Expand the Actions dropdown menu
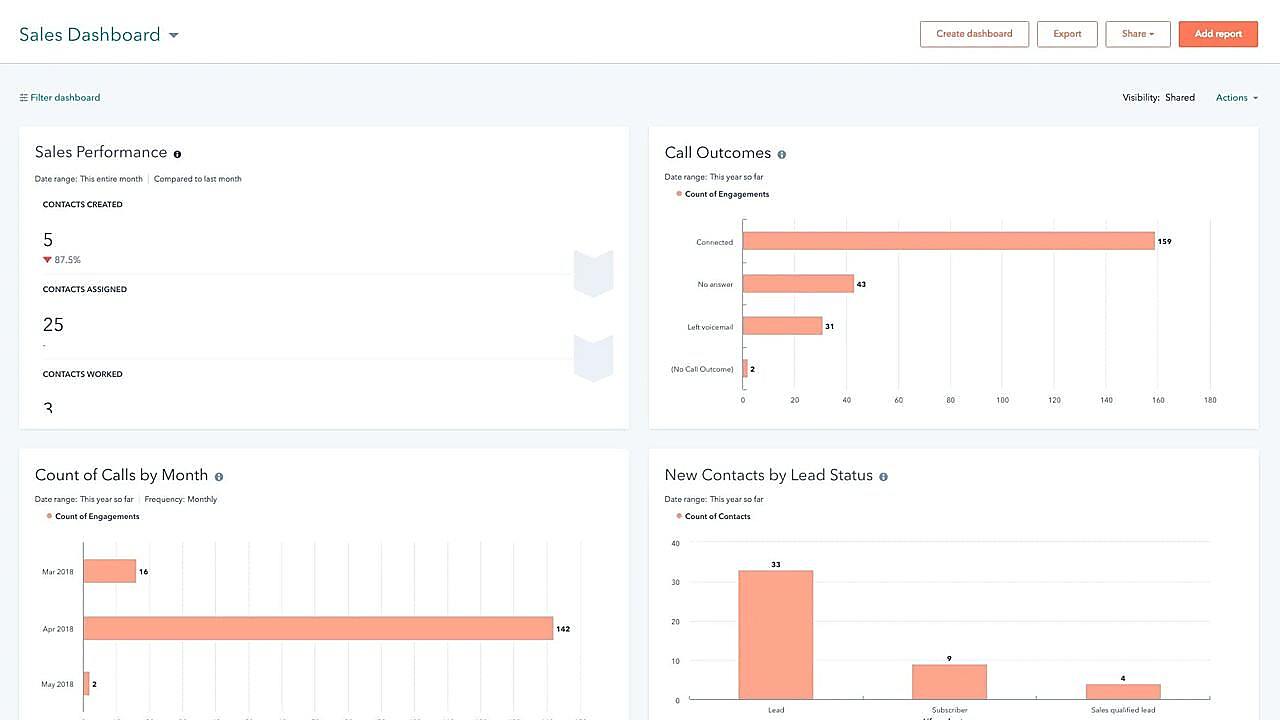This screenshot has height=720, width=1280. [x=1237, y=98]
